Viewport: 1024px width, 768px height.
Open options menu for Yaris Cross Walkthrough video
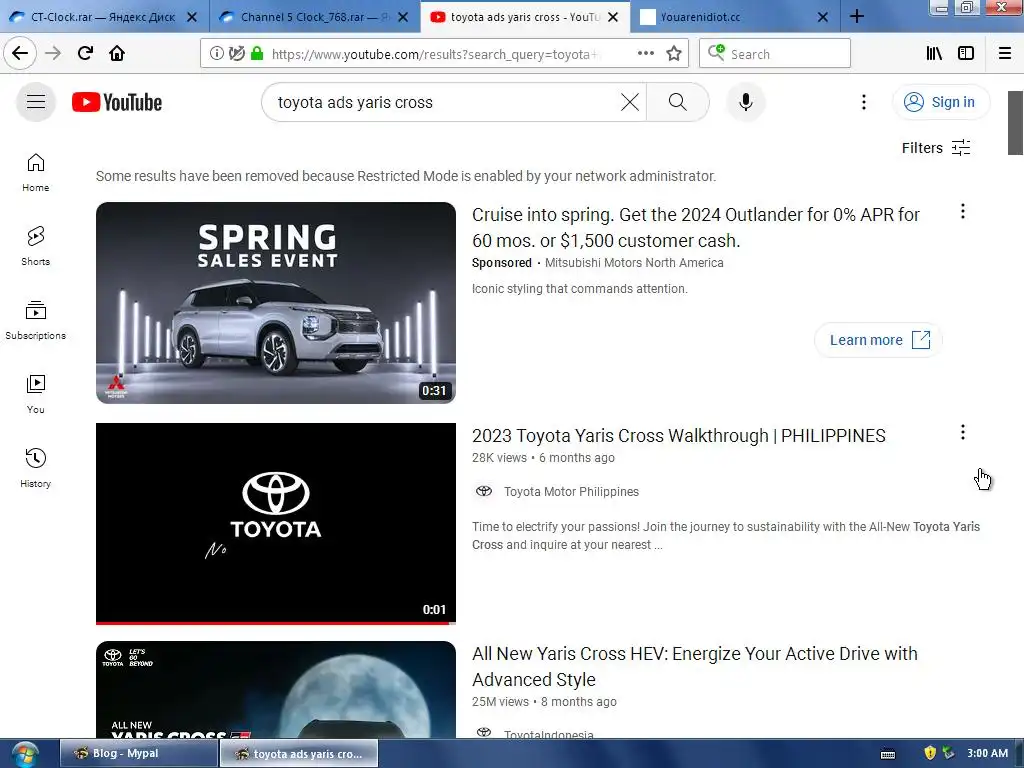[962, 432]
